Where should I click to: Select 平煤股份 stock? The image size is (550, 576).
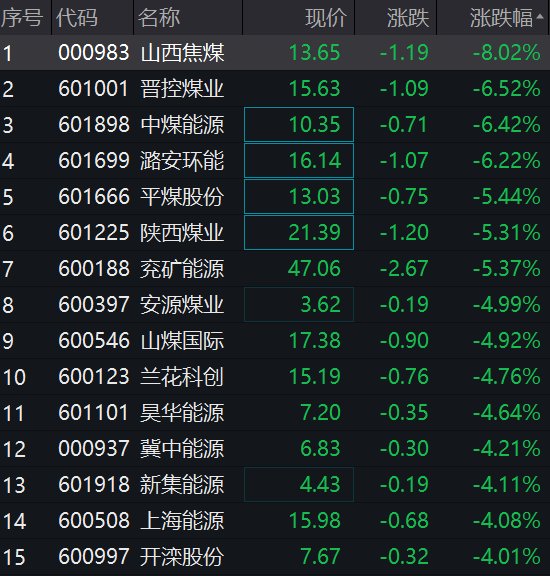tap(182, 197)
